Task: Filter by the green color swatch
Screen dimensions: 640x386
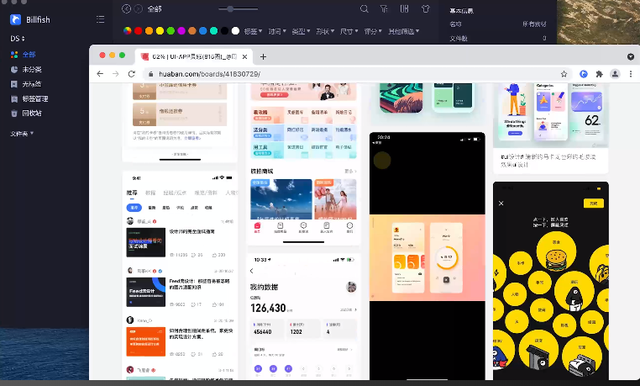Action: [x=171, y=31]
